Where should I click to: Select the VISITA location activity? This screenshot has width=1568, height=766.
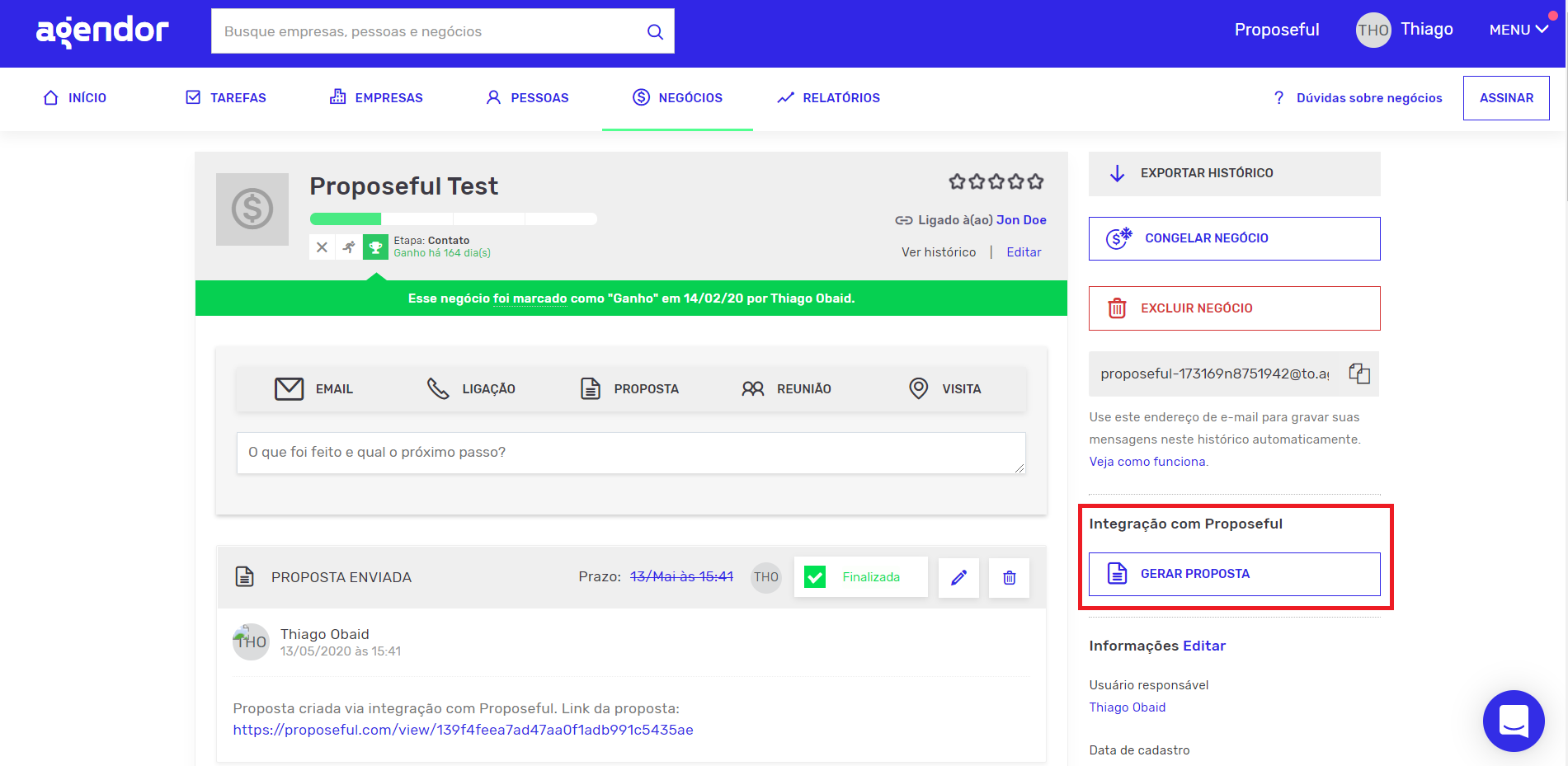(x=944, y=388)
